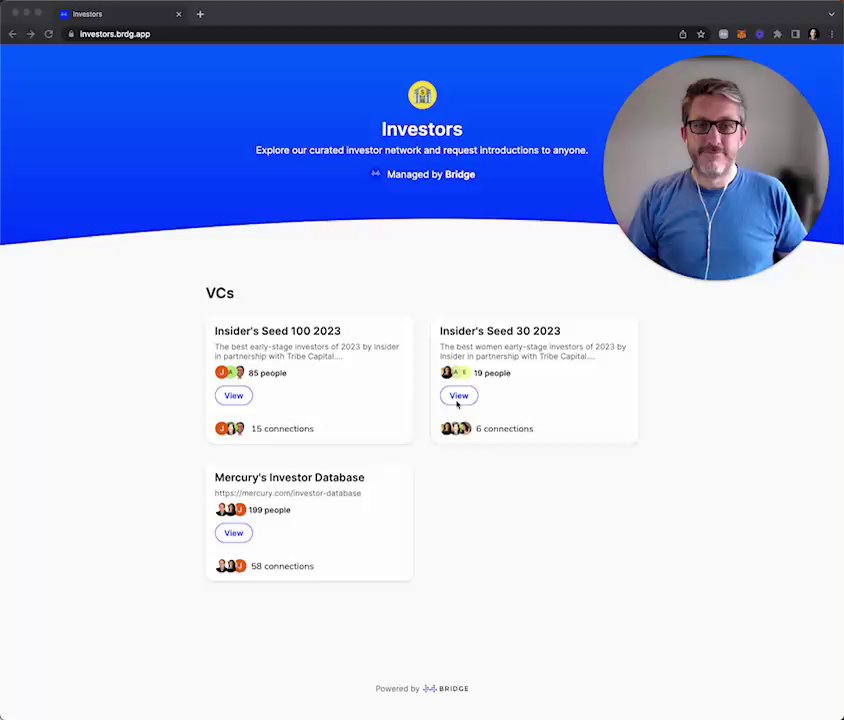Go forward in browser history
Screen dimensions: 844x720
(x=31, y=34)
